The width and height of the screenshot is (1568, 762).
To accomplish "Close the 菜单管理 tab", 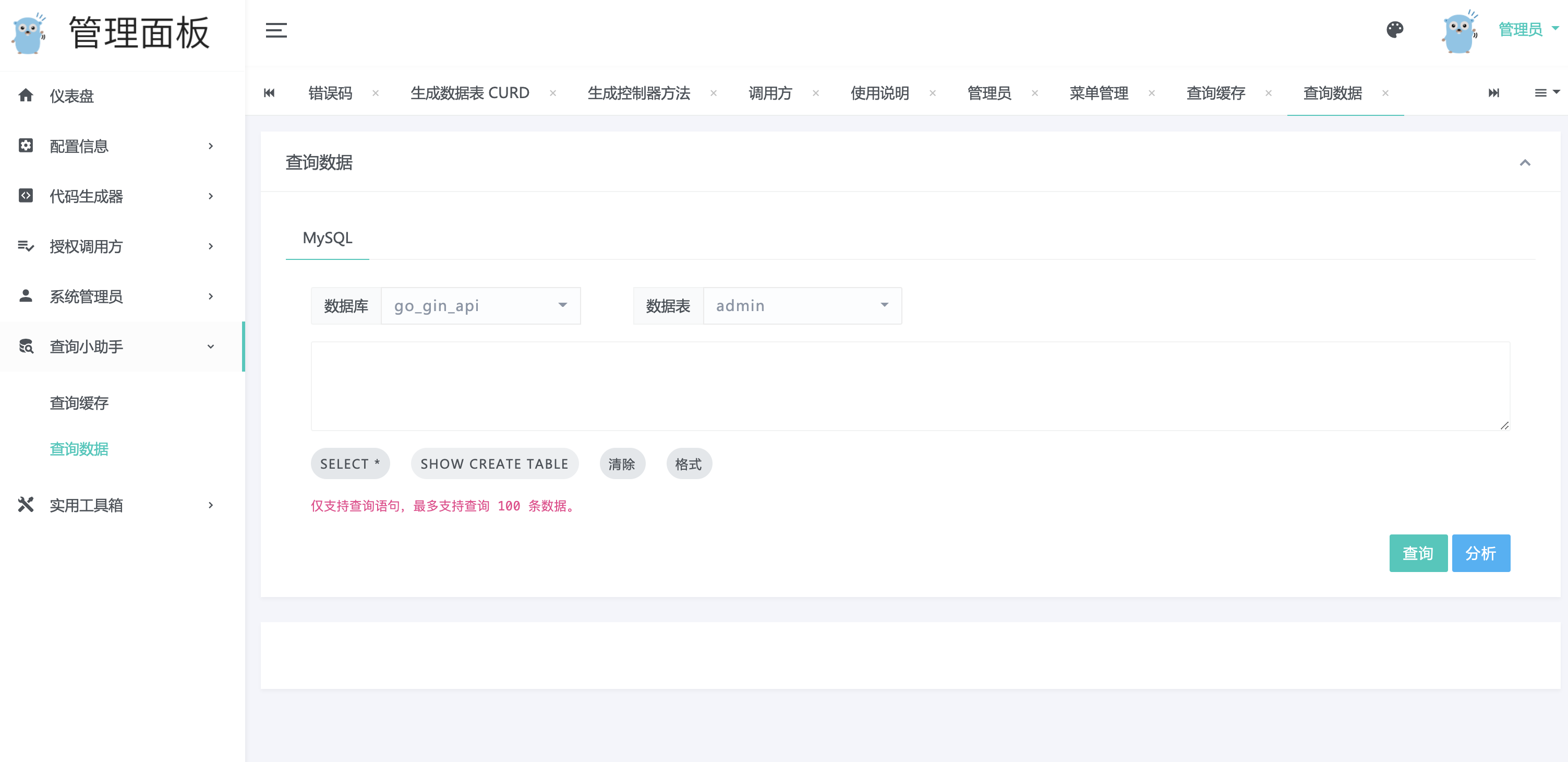I will click(1152, 93).
